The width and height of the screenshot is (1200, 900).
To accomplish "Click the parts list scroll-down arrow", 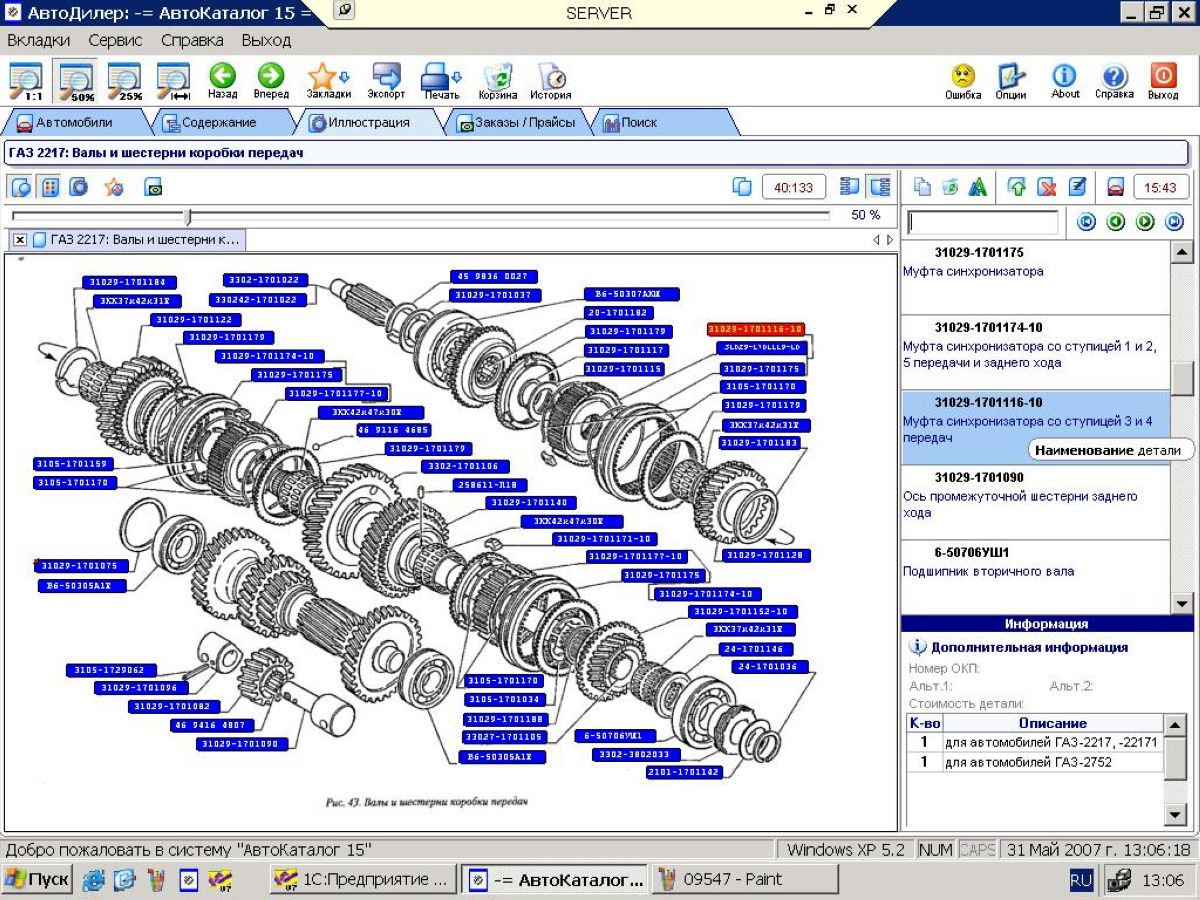I will pyautogui.click(x=1181, y=603).
